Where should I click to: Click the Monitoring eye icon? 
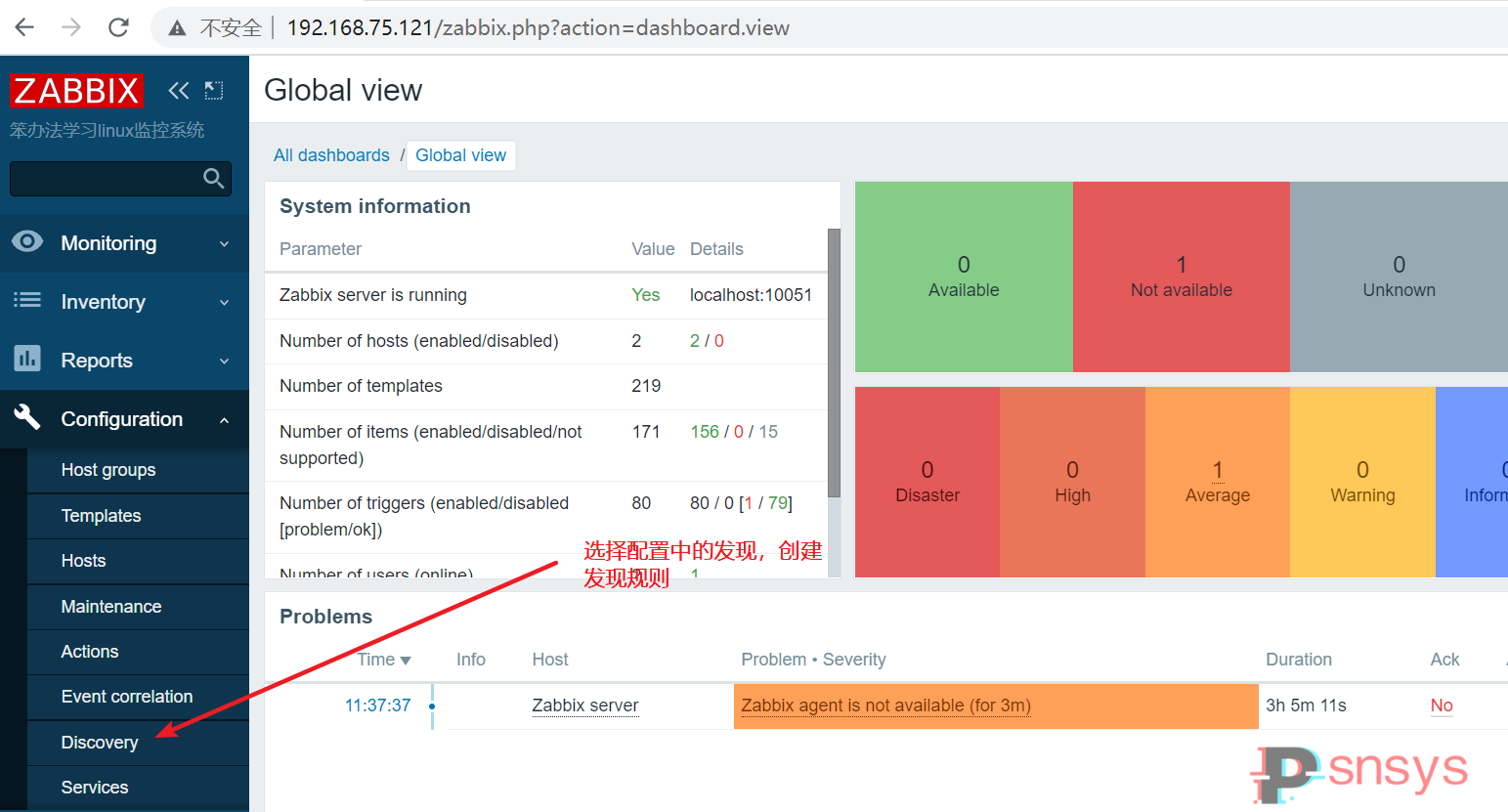pos(27,241)
